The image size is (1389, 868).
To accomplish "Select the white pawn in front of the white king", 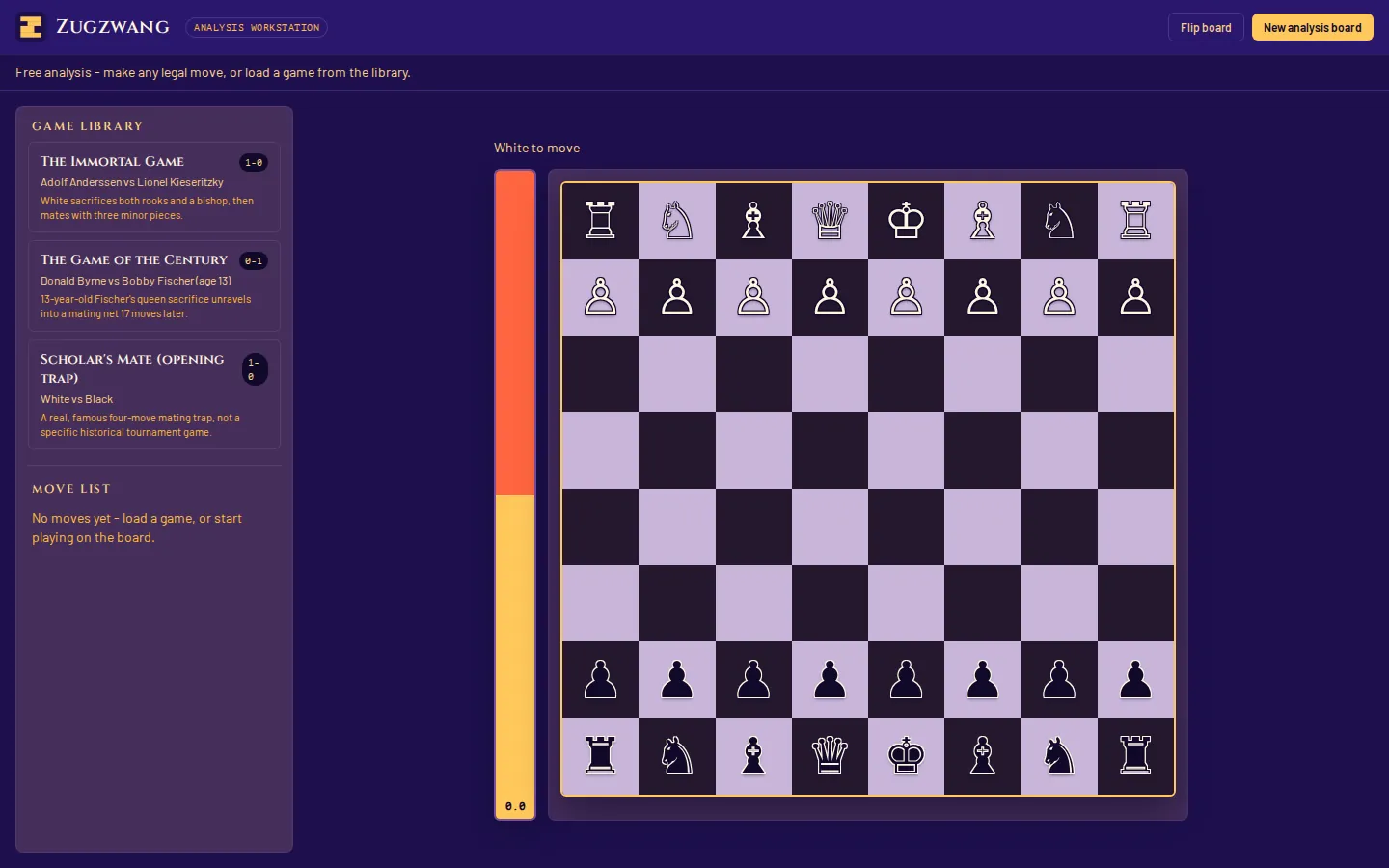I will coord(906,297).
